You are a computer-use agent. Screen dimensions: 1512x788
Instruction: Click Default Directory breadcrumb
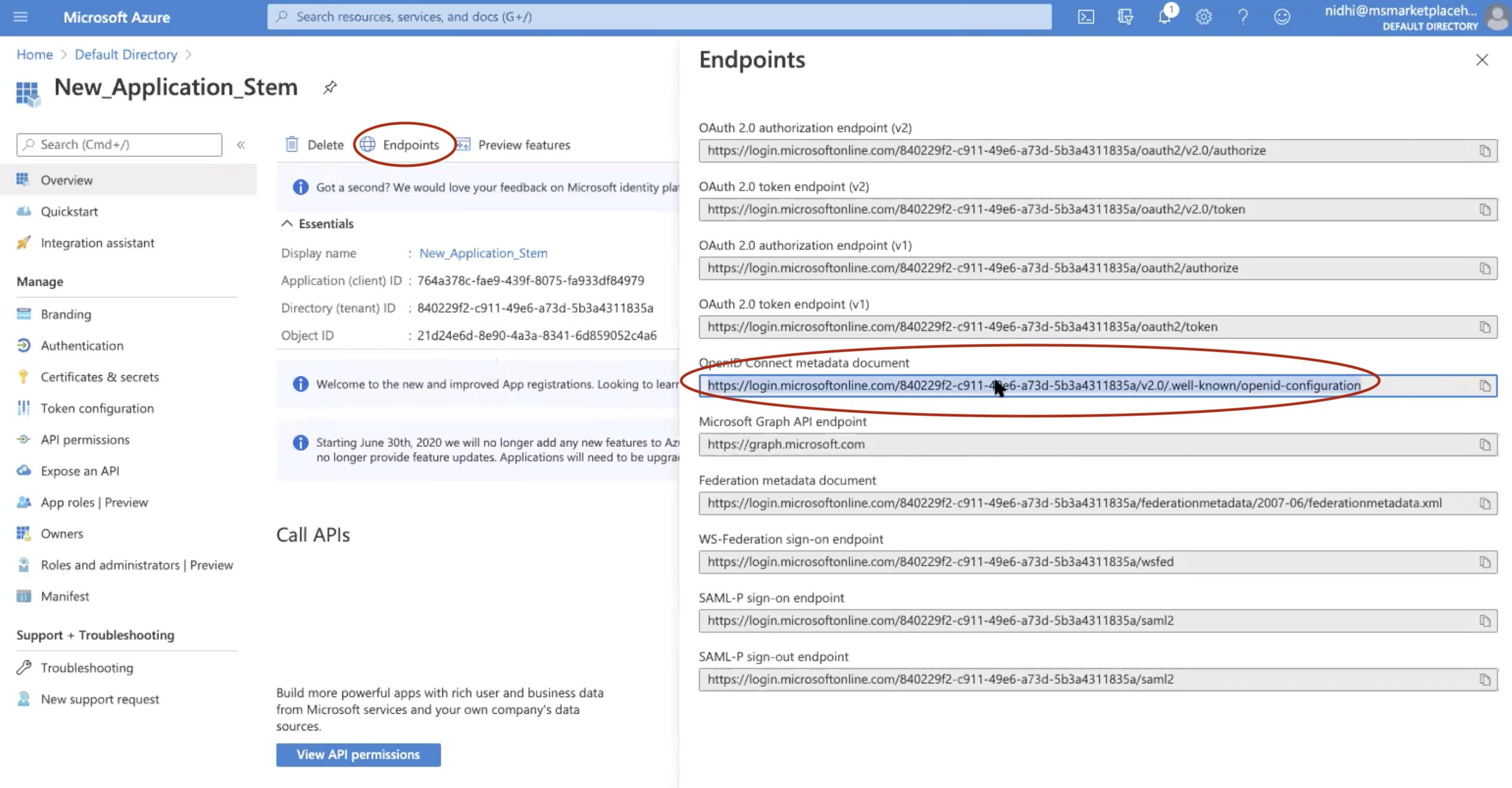(126, 54)
